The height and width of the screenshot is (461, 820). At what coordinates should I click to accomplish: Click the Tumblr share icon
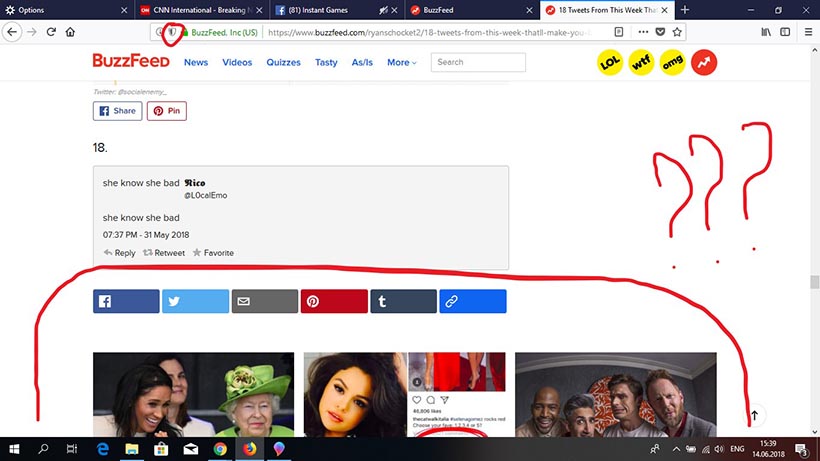tap(403, 301)
